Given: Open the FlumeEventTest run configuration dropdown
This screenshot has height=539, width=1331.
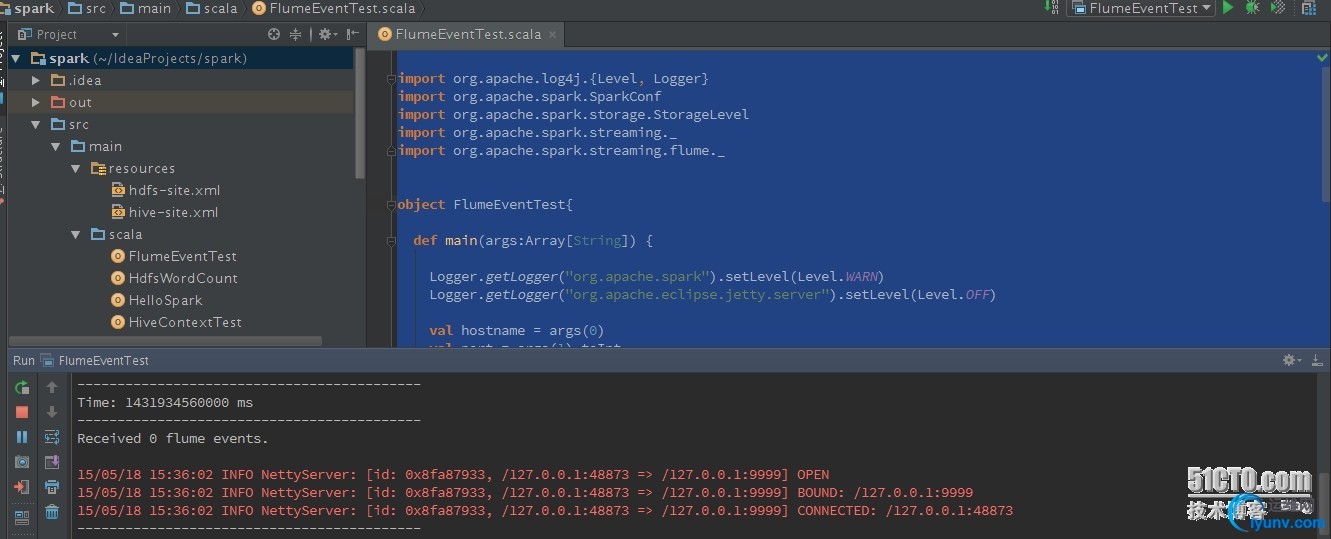Looking at the screenshot, I should point(1141,8).
